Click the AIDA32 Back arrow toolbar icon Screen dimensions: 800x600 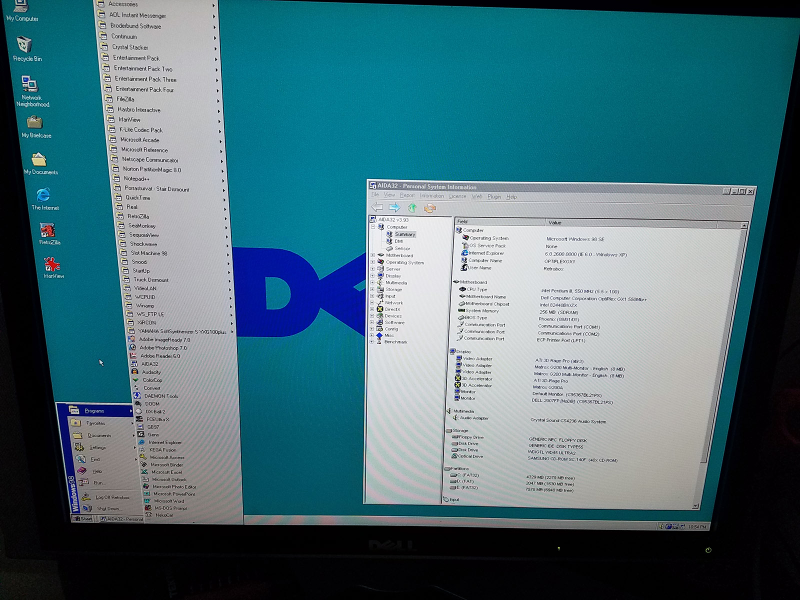pos(377,207)
